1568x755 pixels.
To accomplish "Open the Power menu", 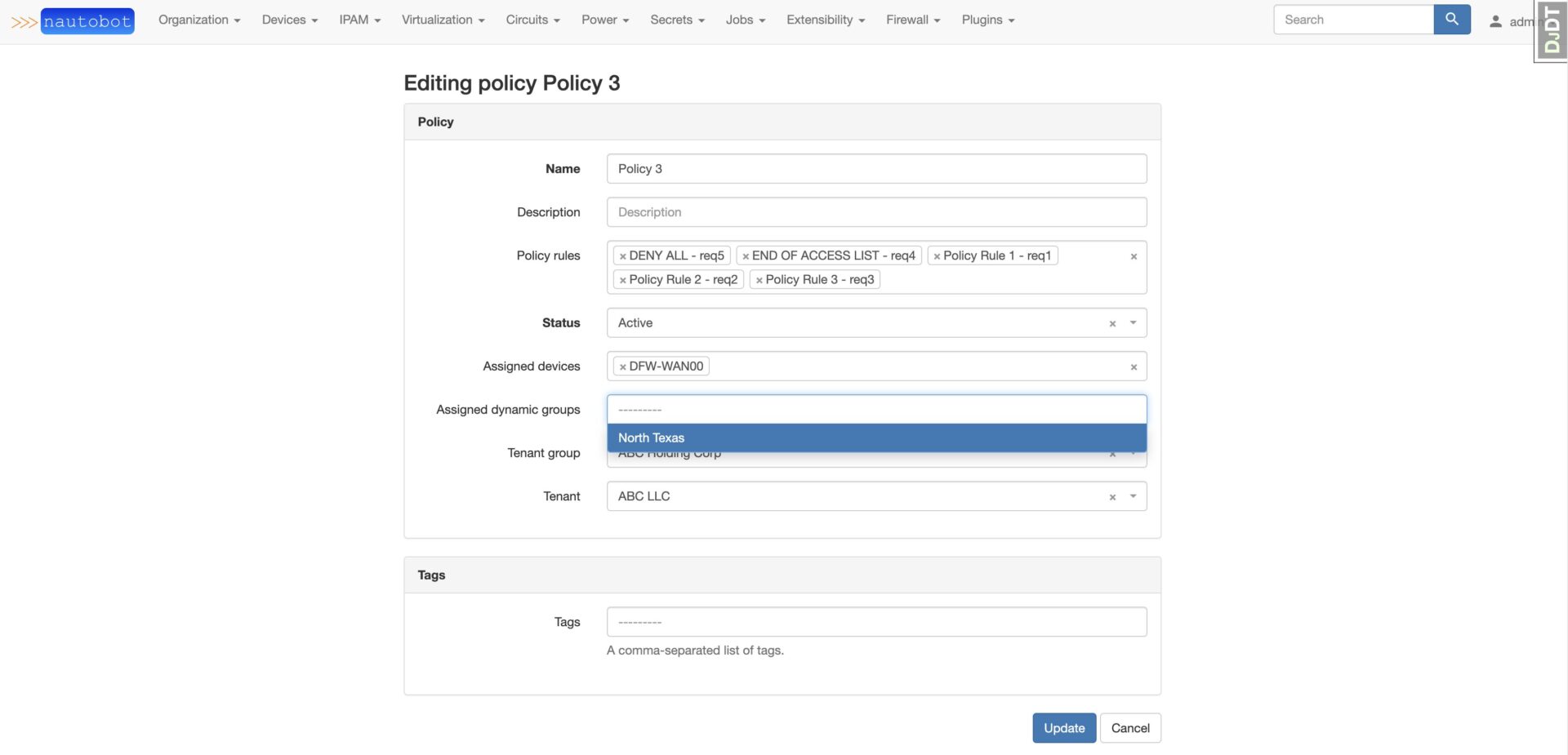I will [x=605, y=20].
